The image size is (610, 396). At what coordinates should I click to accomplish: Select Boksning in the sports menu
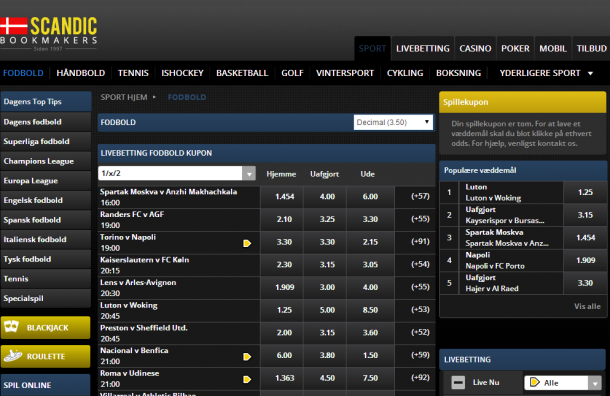pyautogui.click(x=458, y=73)
